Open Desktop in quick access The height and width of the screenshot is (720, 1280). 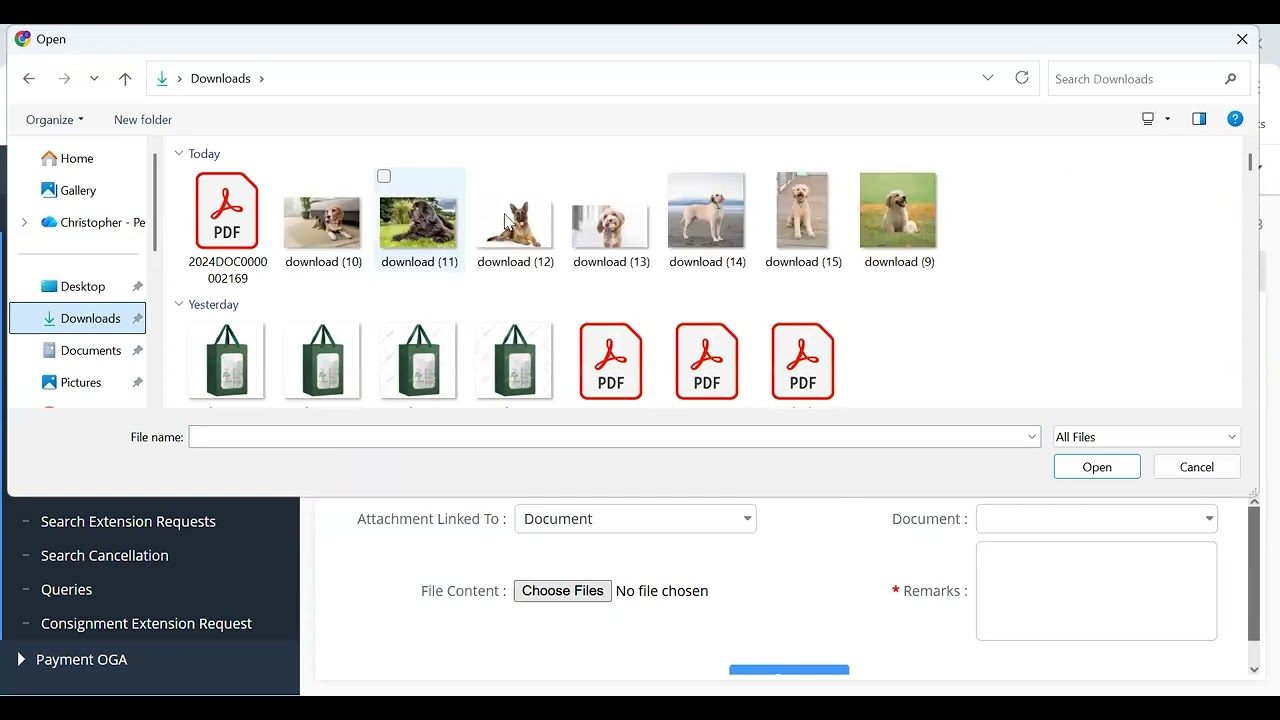click(x=82, y=286)
